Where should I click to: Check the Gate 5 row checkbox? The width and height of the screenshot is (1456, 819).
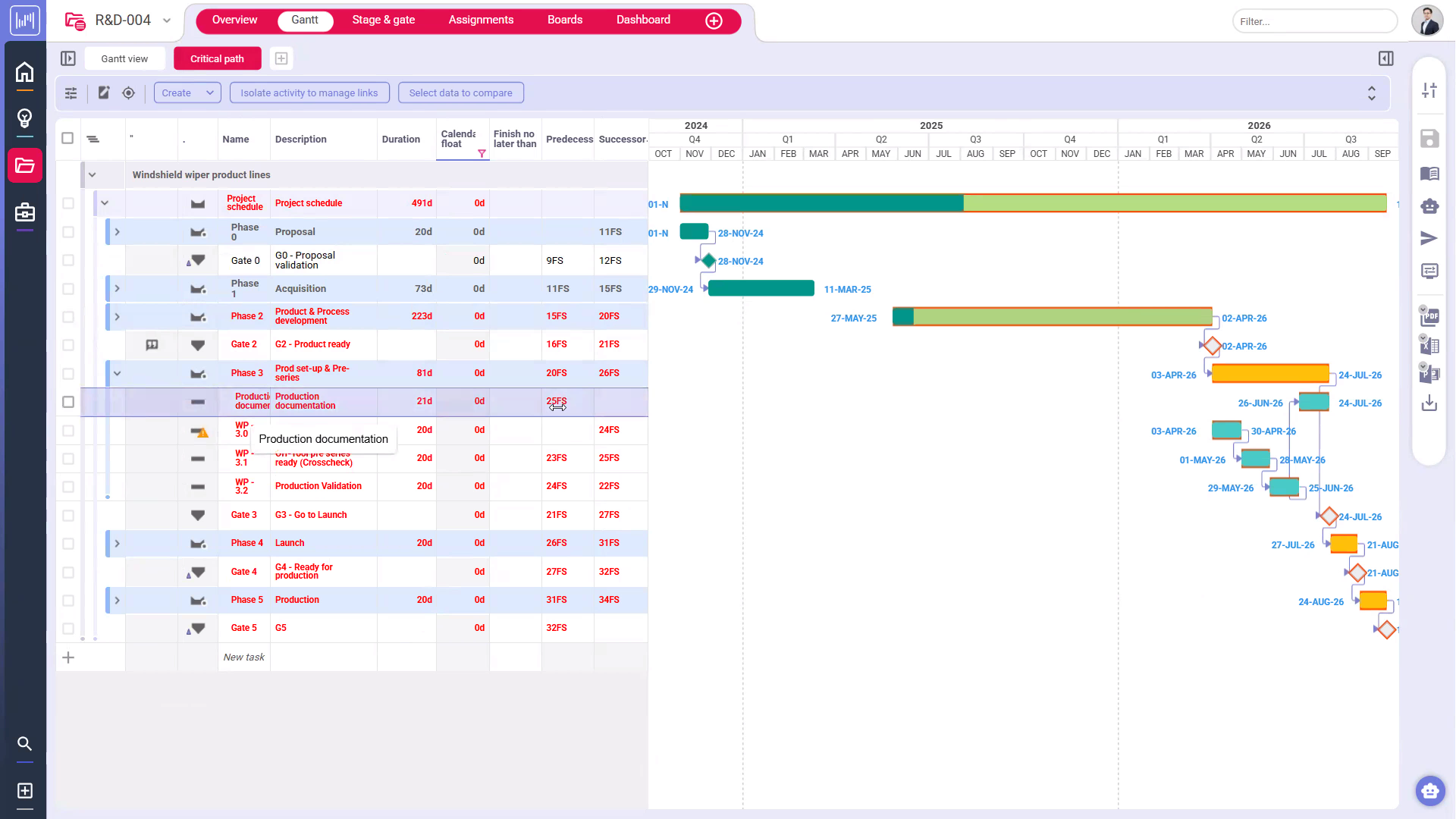coord(68,629)
